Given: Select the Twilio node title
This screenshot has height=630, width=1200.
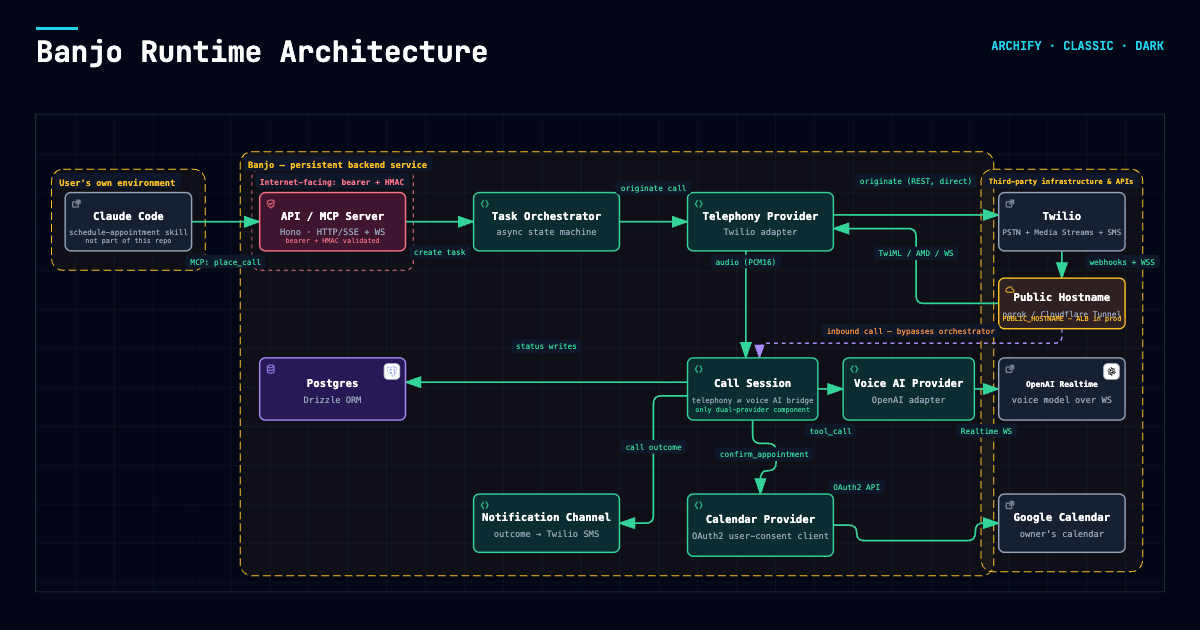Looking at the screenshot, I should [x=1061, y=216].
